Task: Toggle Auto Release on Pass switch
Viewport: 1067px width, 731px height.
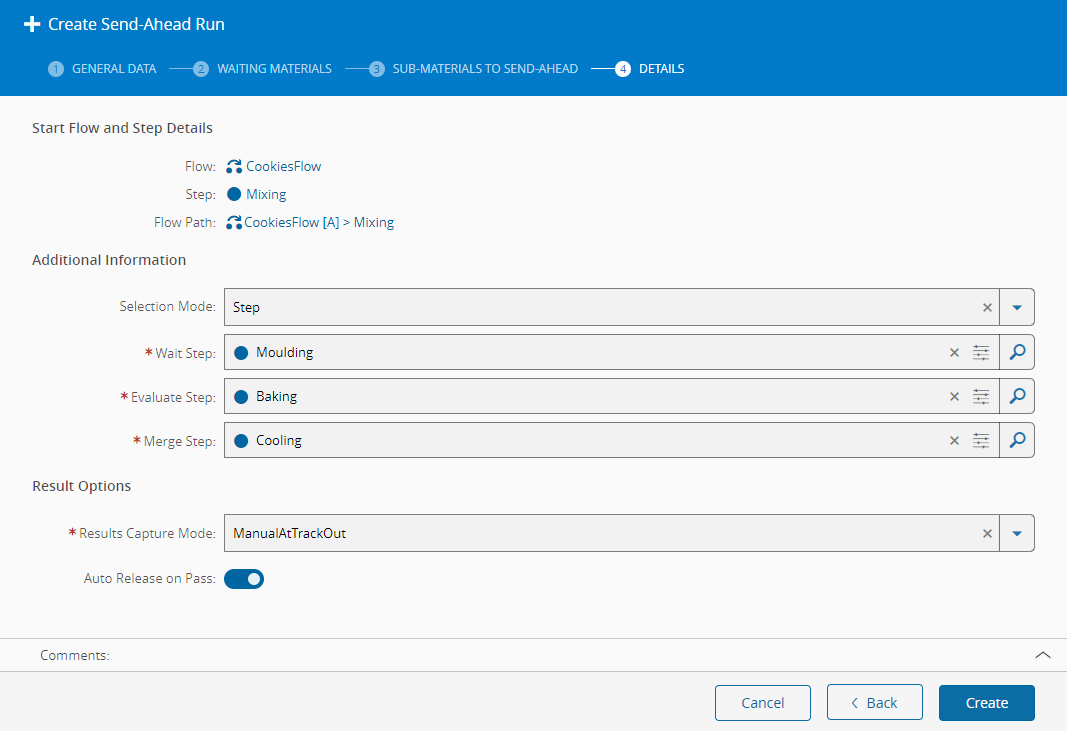Action: [244, 578]
